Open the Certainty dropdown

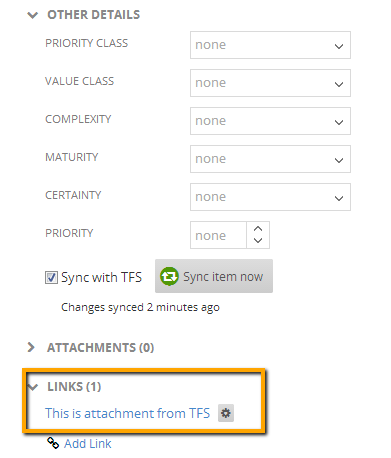coord(270,197)
